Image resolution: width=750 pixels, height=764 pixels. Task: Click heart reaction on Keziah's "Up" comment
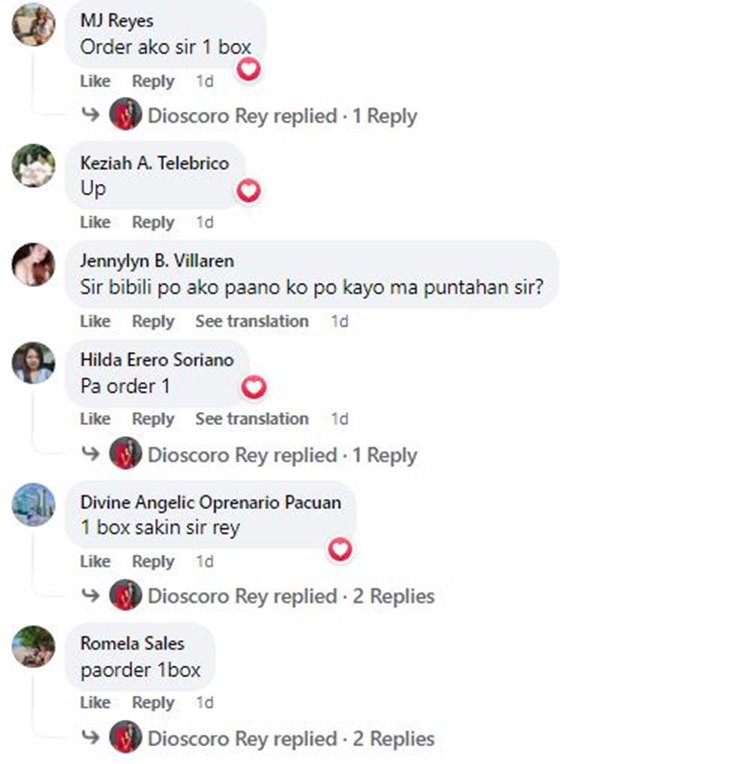(x=249, y=191)
